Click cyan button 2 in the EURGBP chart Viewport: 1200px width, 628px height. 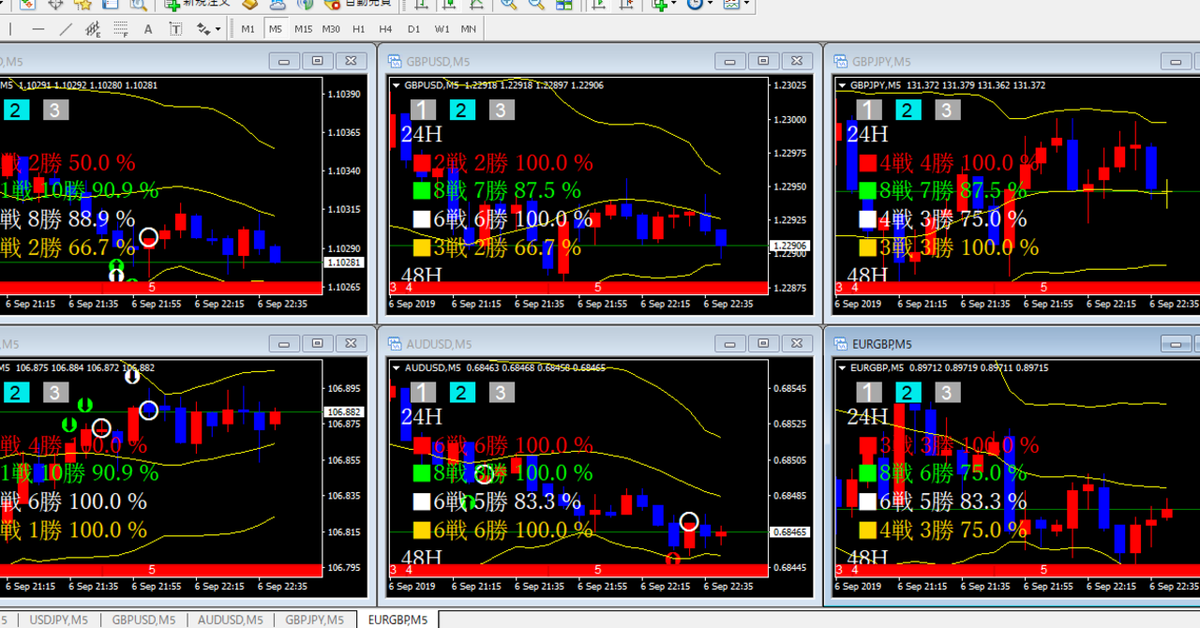[908, 393]
